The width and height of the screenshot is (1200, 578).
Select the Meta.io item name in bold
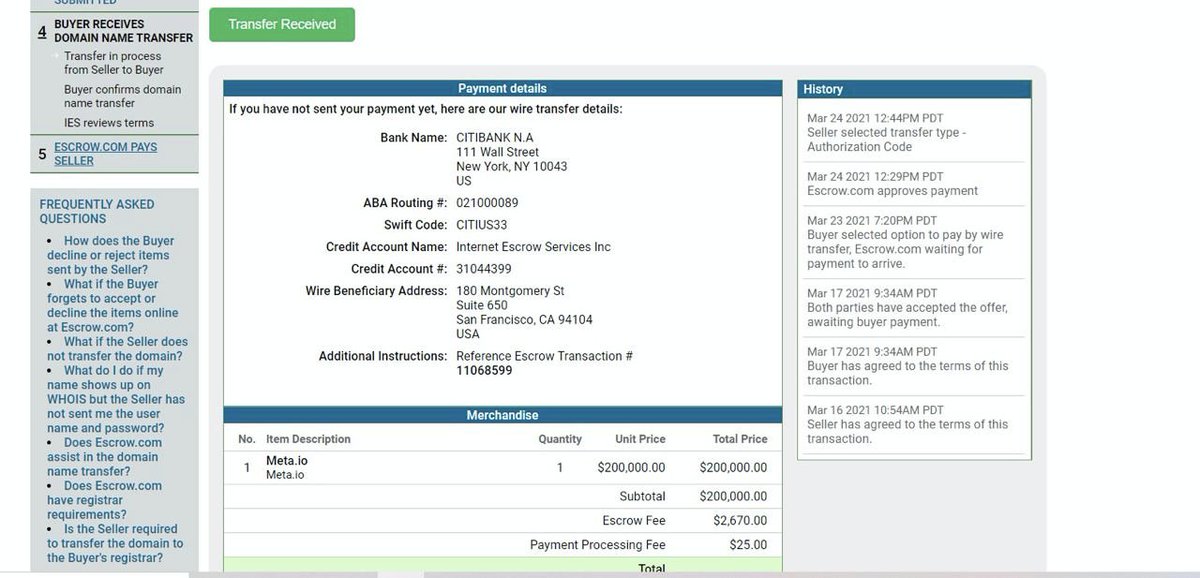tap(287, 461)
